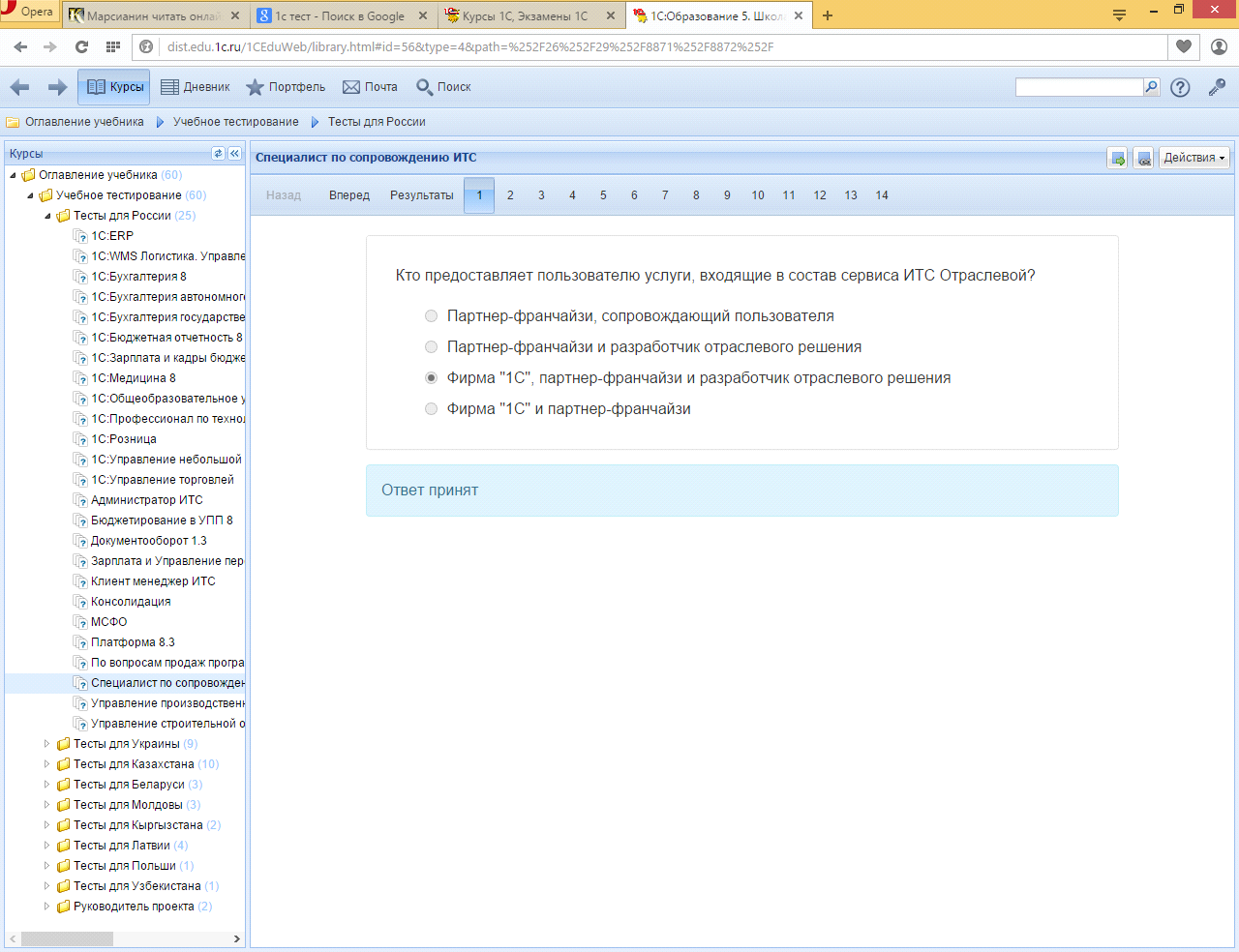Open the Почта section
The height and width of the screenshot is (952, 1239).
coord(370,87)
